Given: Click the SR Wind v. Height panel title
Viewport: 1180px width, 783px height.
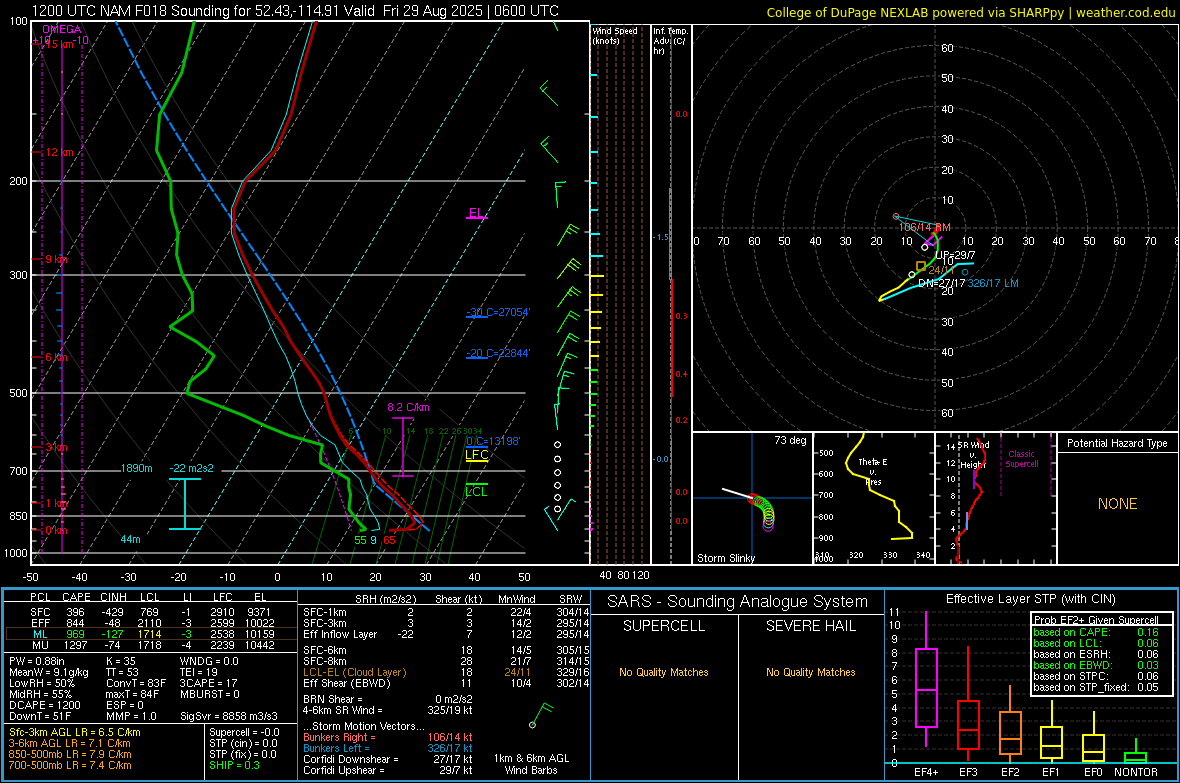Looking at the screenshot, I should [973, 455].
